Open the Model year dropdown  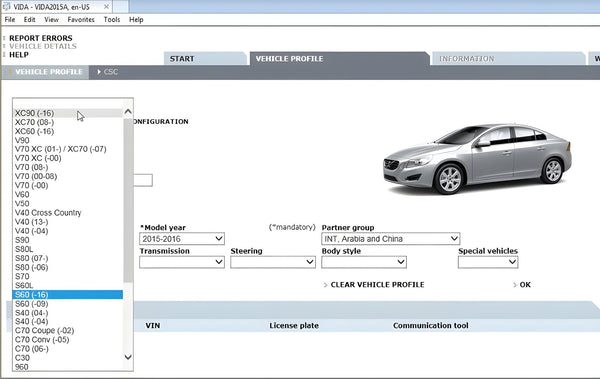(182, 239)
